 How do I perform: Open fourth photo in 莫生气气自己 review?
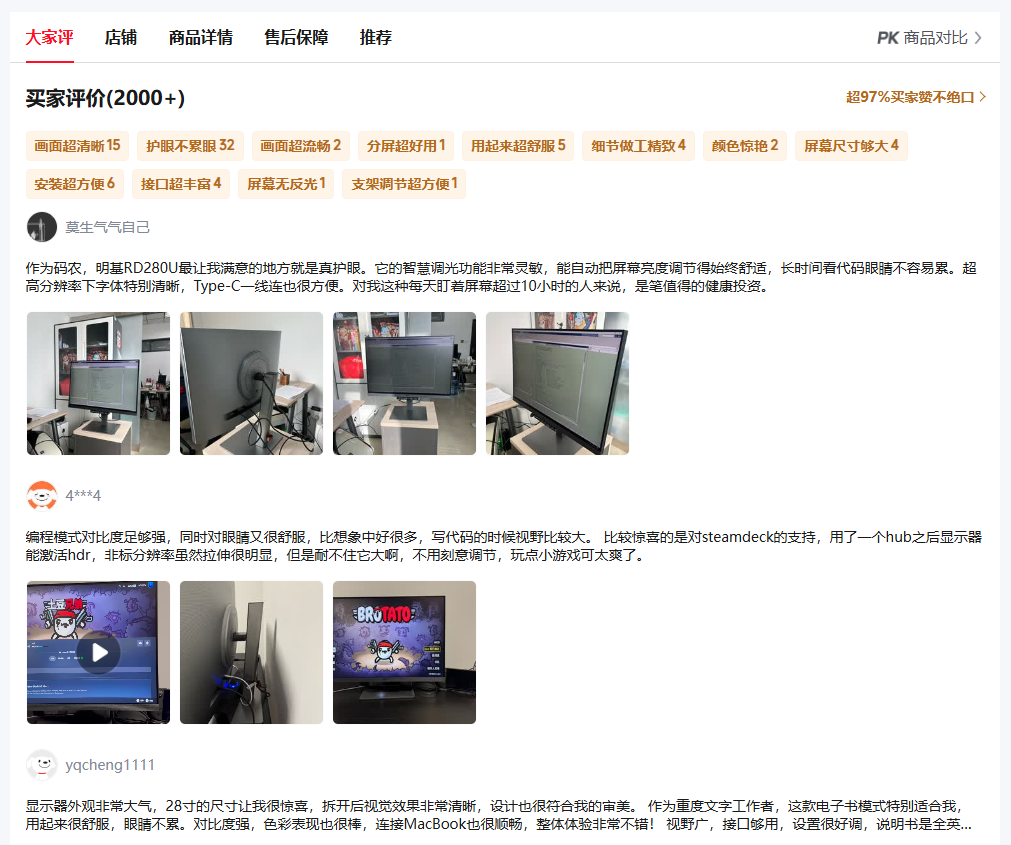(x=557, y=384)
